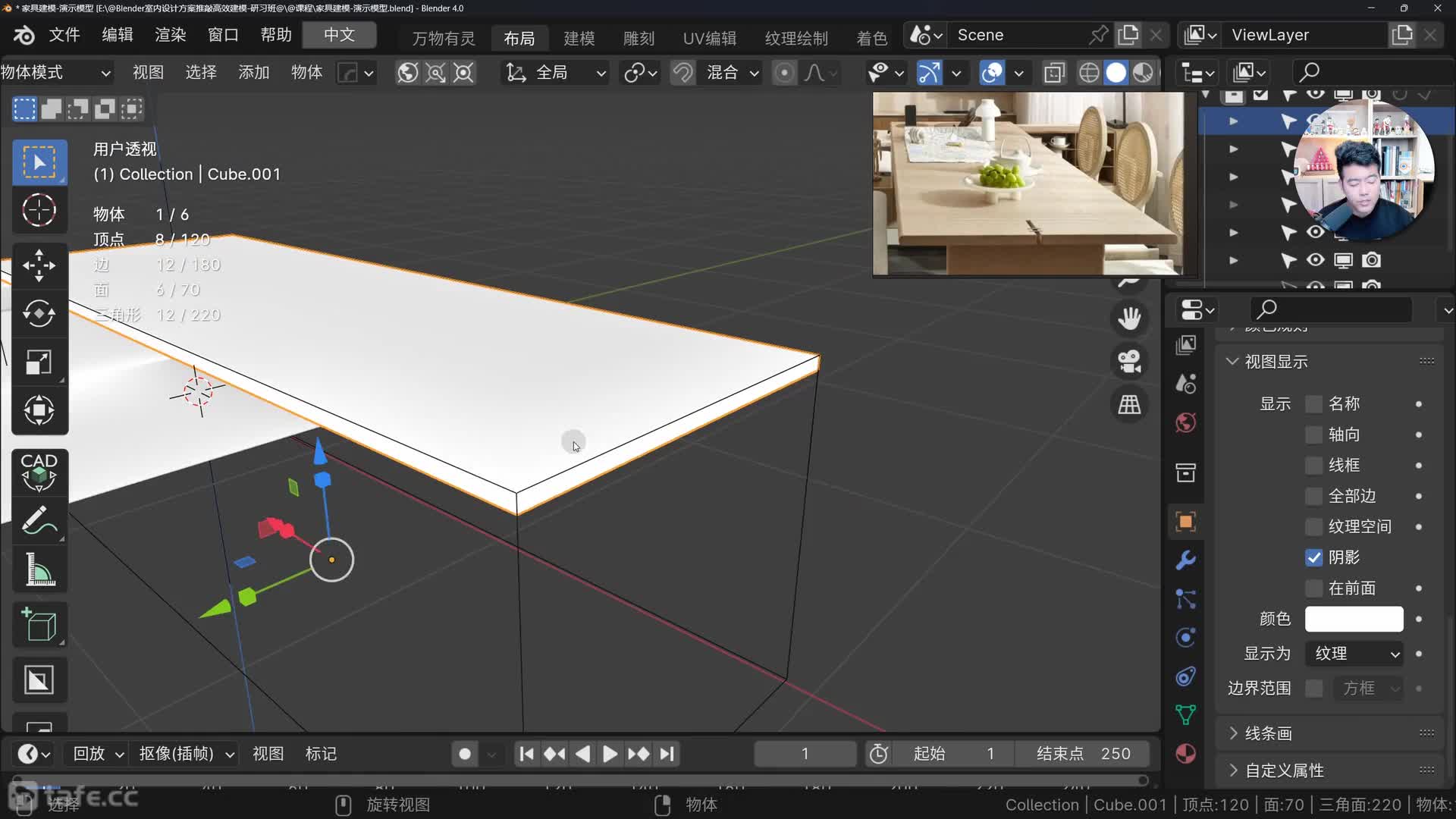Expand the 线条画 panel
This screenshot has height=819, width=1456.
(x=1268, y=733)
